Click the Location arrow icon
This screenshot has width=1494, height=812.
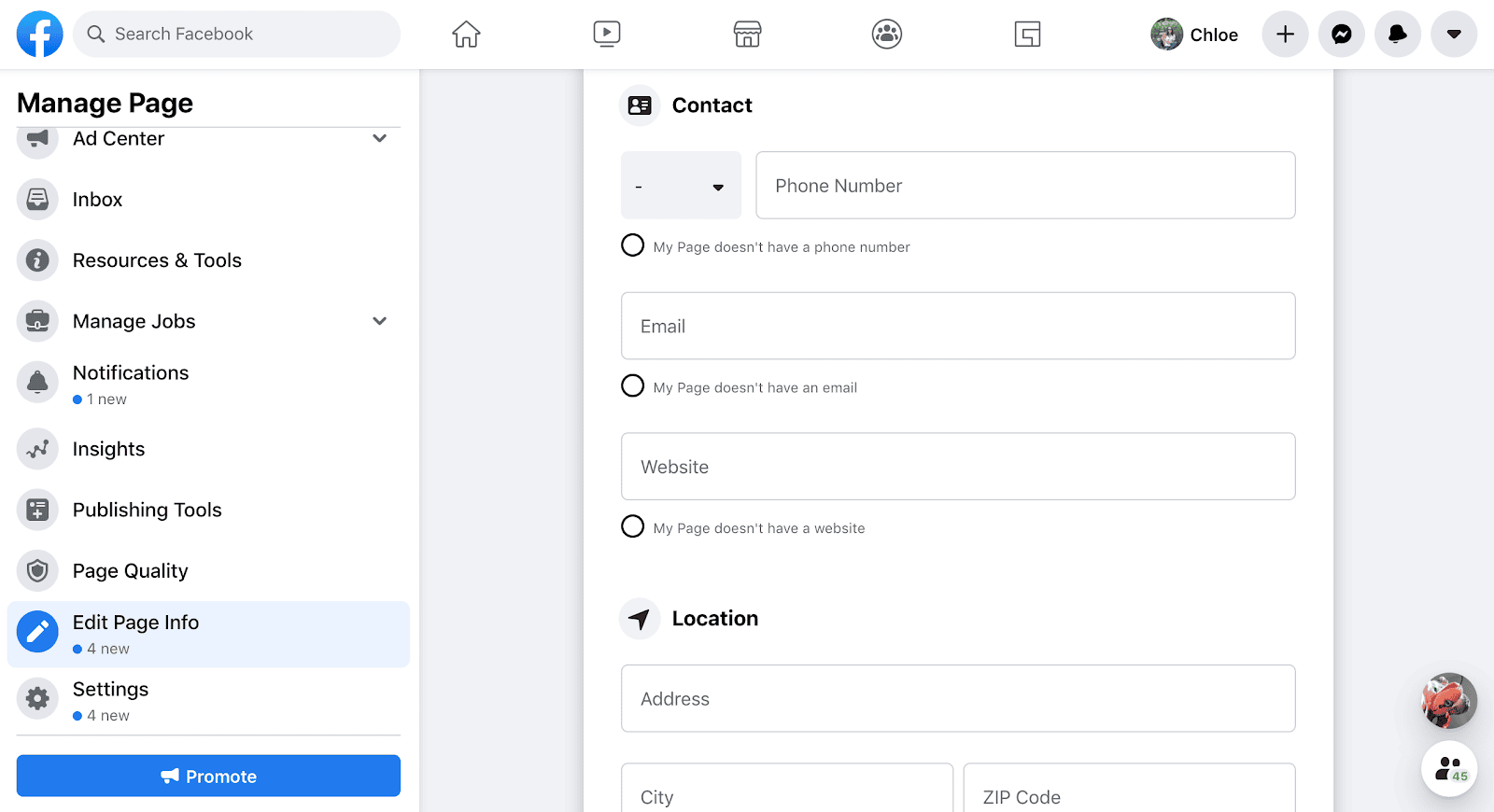[x=640, y=619]
